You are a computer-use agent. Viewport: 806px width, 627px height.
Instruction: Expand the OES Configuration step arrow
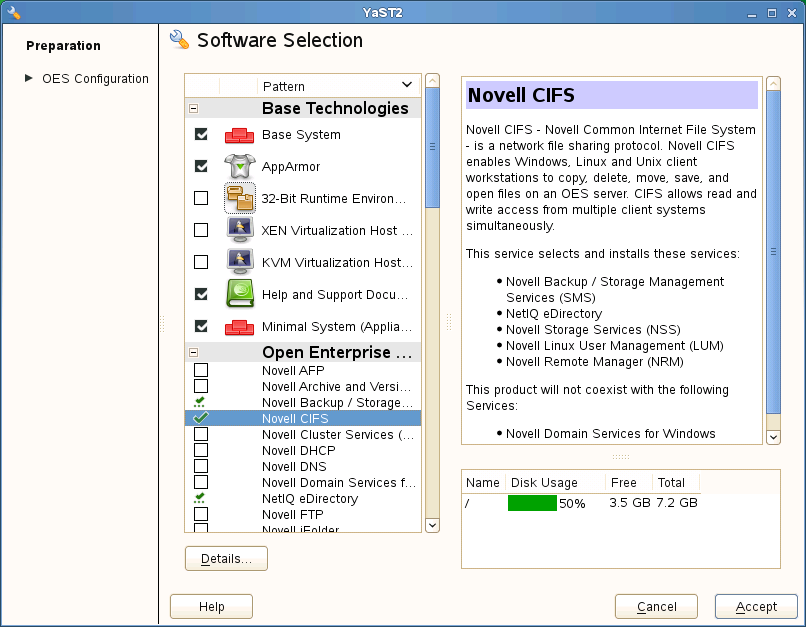[x=29, y=78]
